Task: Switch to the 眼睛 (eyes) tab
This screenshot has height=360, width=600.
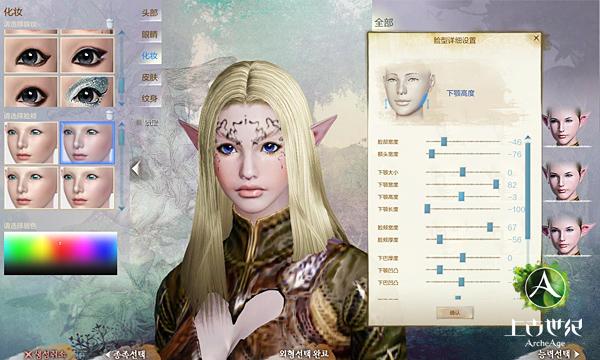Action: [150, 35]
